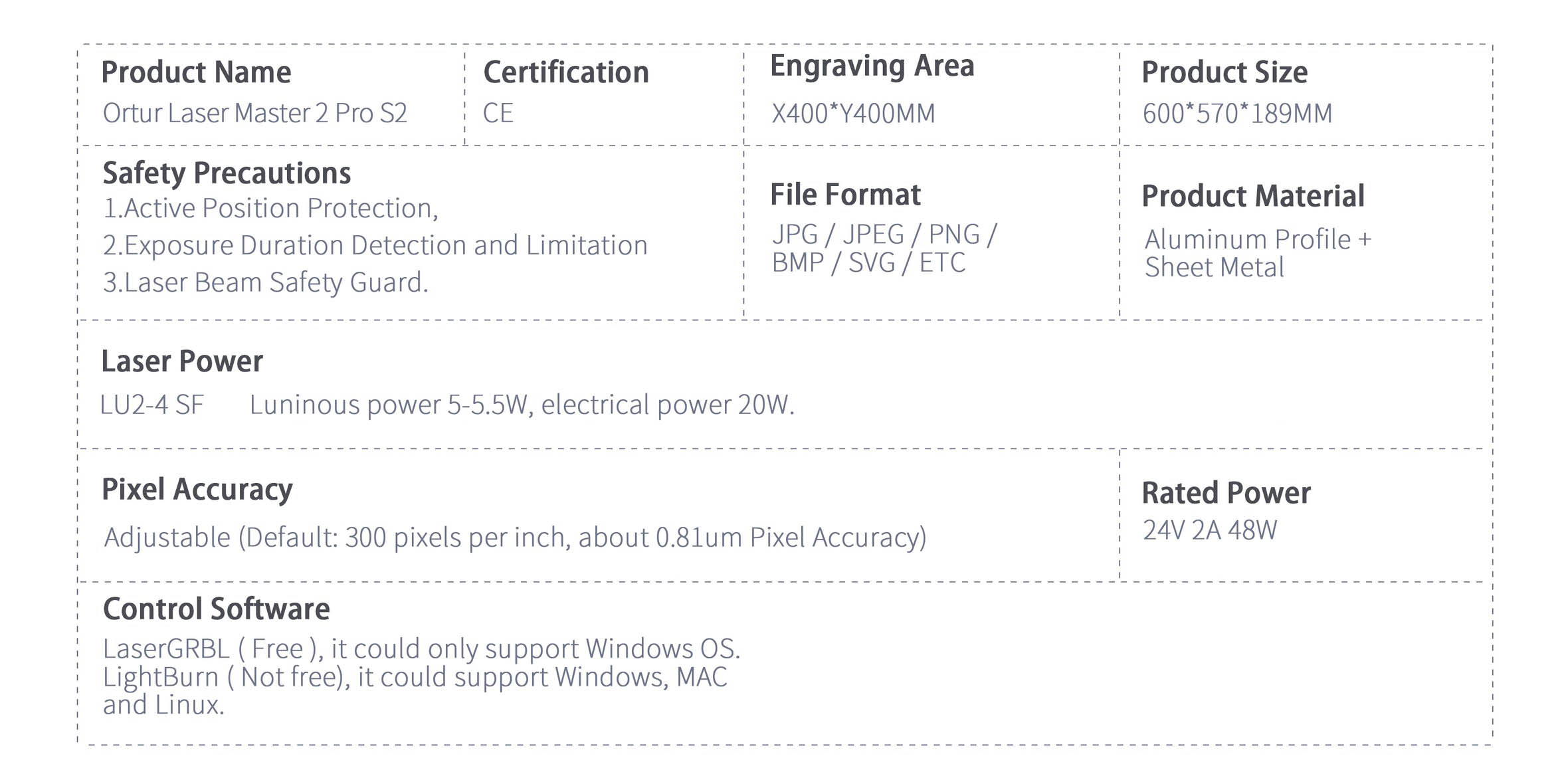Click the Control Software heading
The height and width of the screenshot is (784, 1568).
pos(216,609)
